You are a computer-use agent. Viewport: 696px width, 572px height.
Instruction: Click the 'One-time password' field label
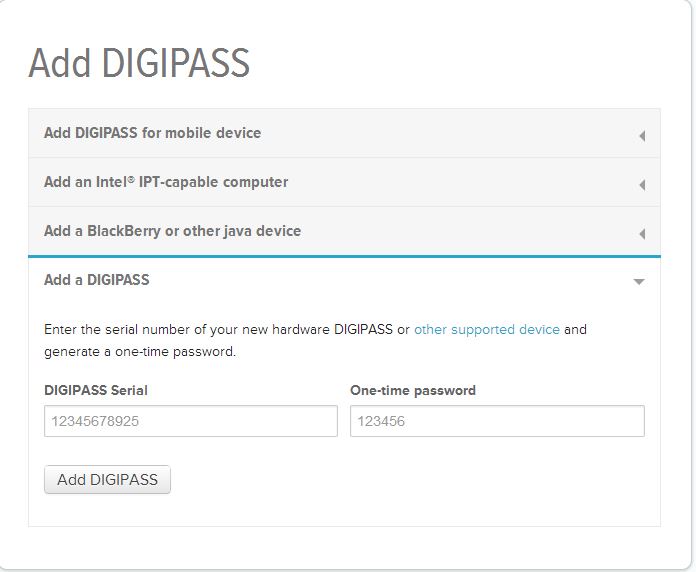point(412,390)
